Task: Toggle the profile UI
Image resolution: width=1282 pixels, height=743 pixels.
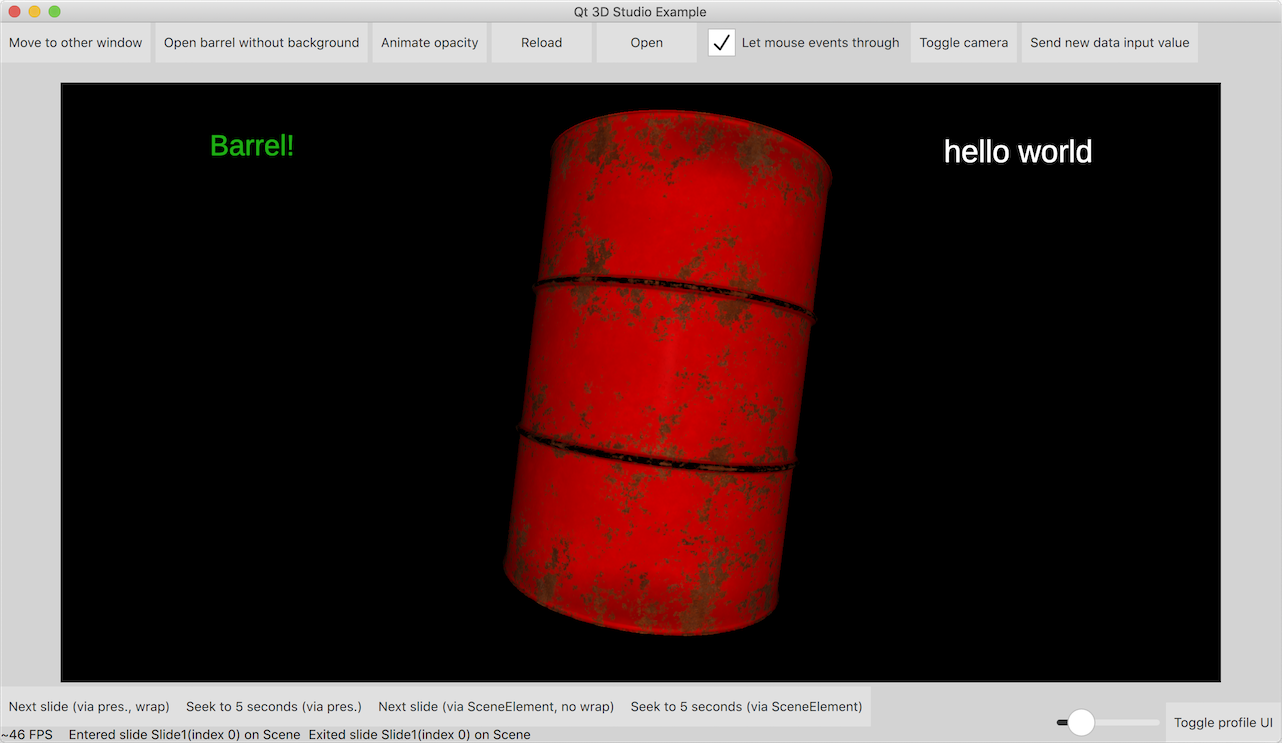Action: (x=1223, y=722)
